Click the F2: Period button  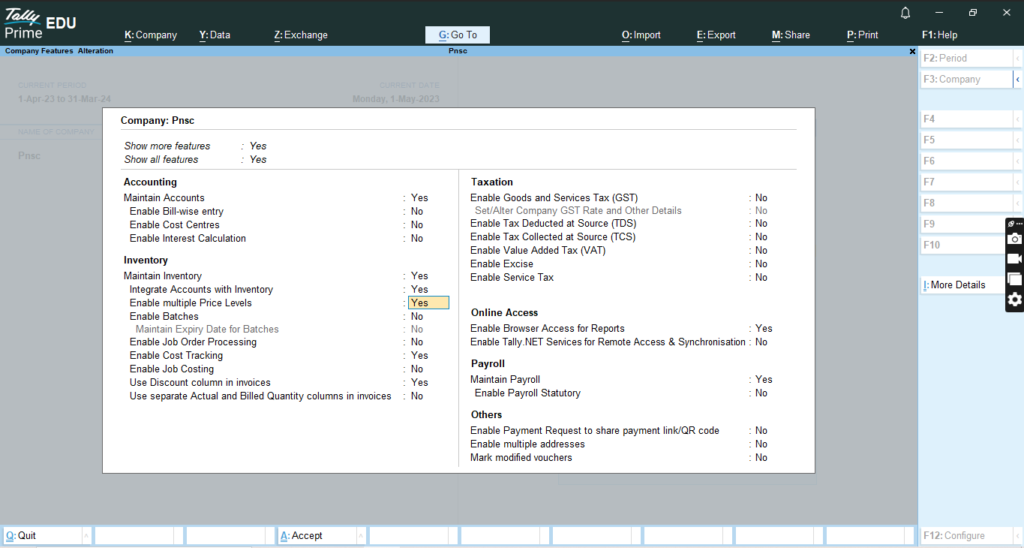pyautogui.click(x=967, y=58)
